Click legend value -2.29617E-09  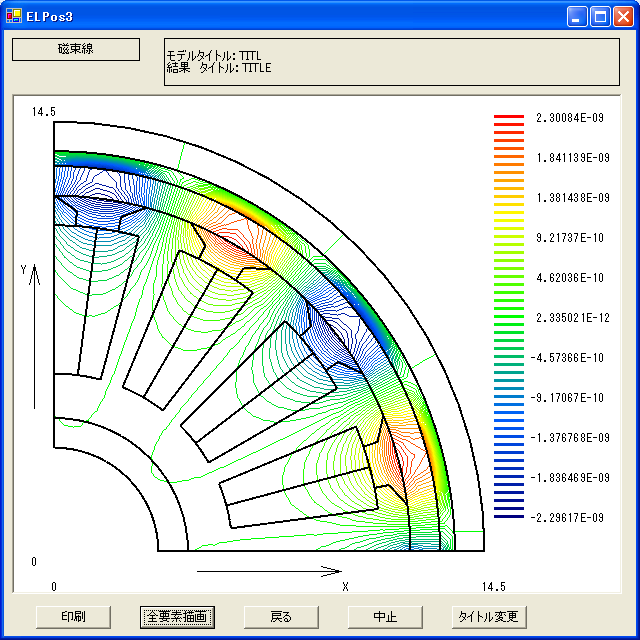(567, 518)
